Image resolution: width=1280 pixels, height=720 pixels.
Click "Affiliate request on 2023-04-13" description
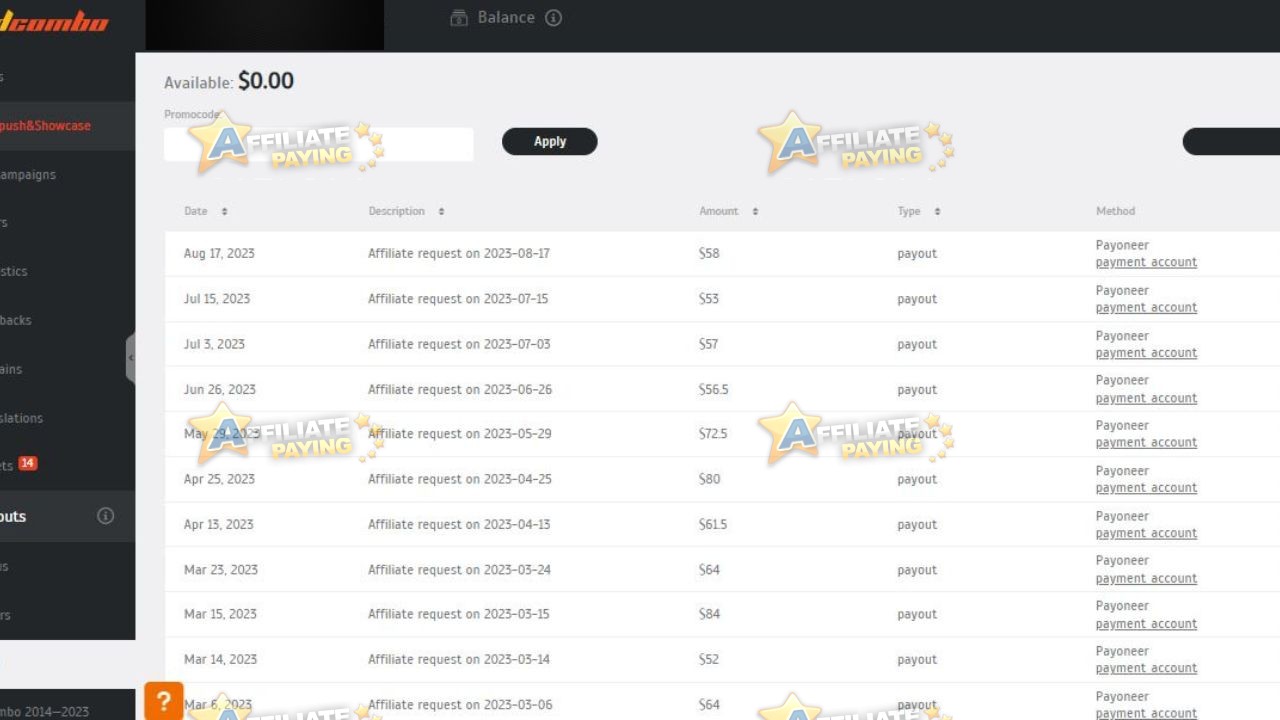point(459,525)
